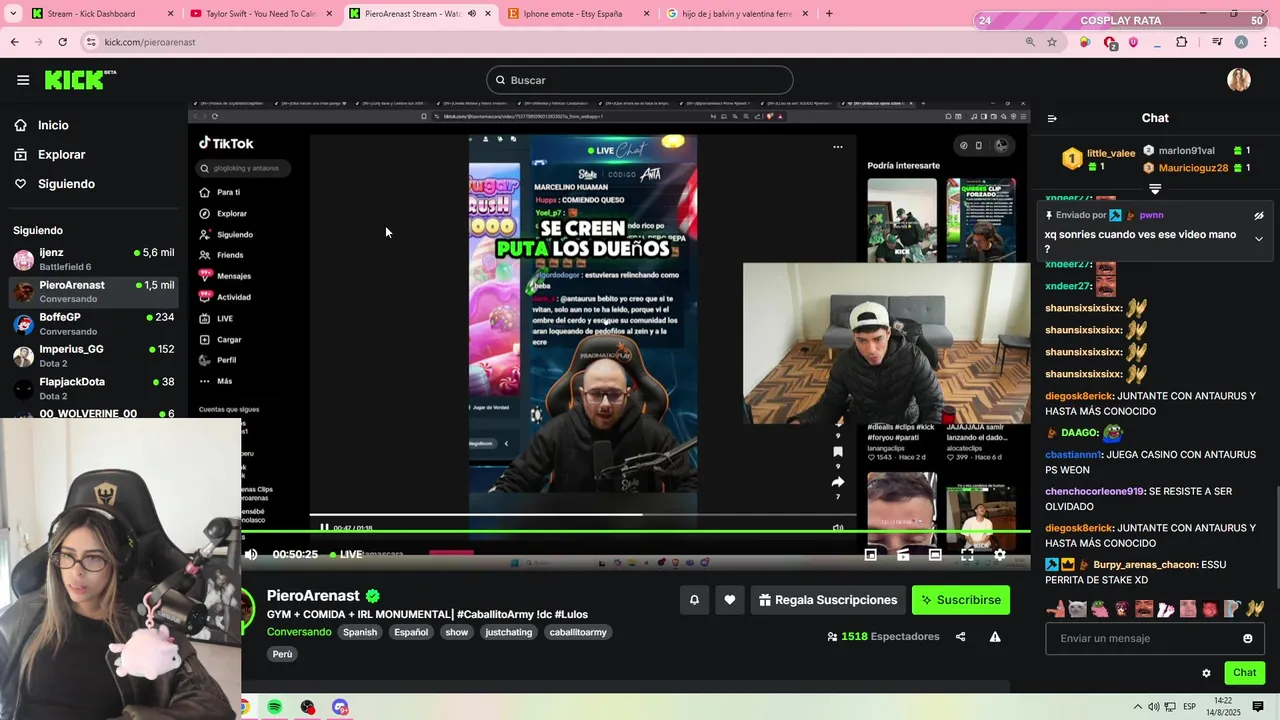Toggle the stream mini player mode
This screenshot has width=1280, height=720.
pos(870,554)
